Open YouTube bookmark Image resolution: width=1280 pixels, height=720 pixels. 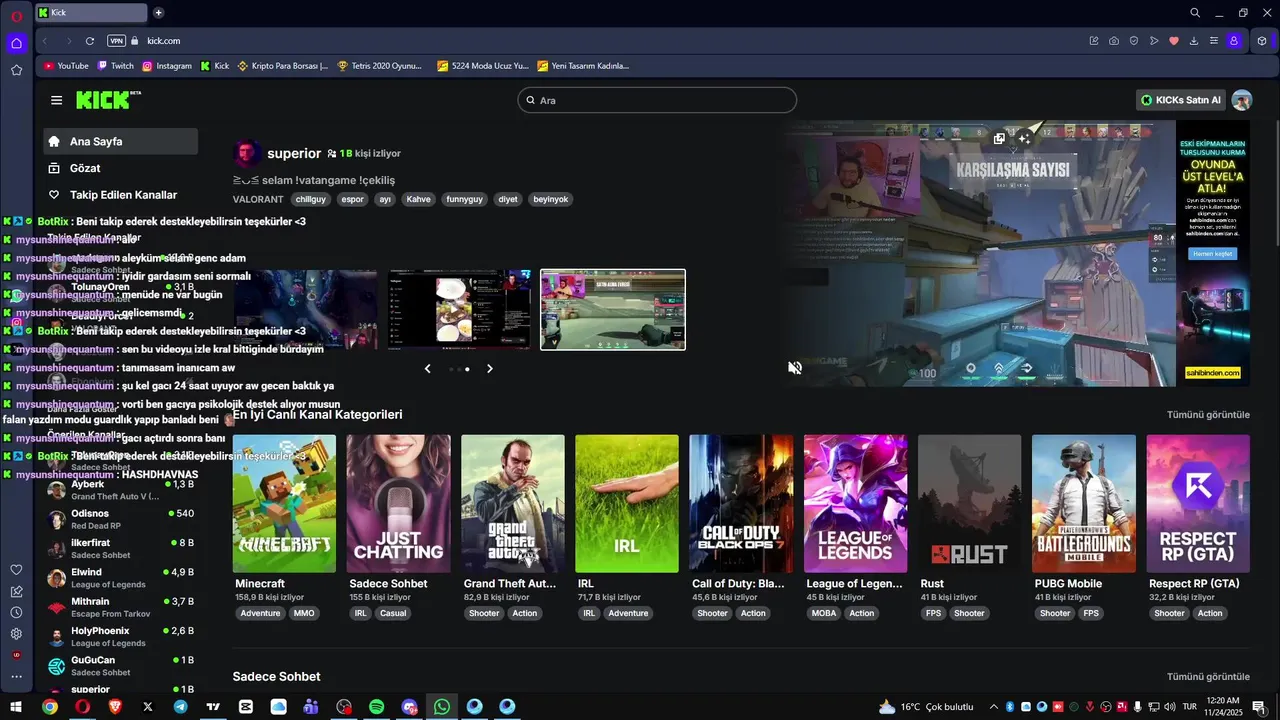click(66, 66)
